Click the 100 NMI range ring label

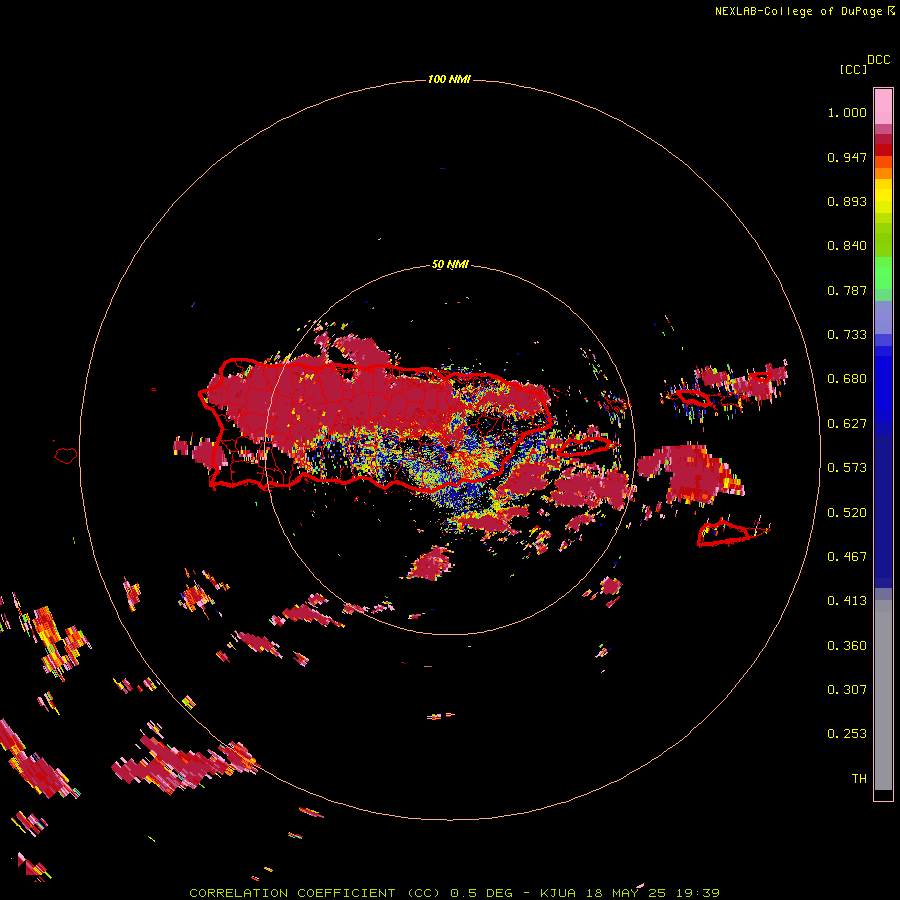point(449,79)
